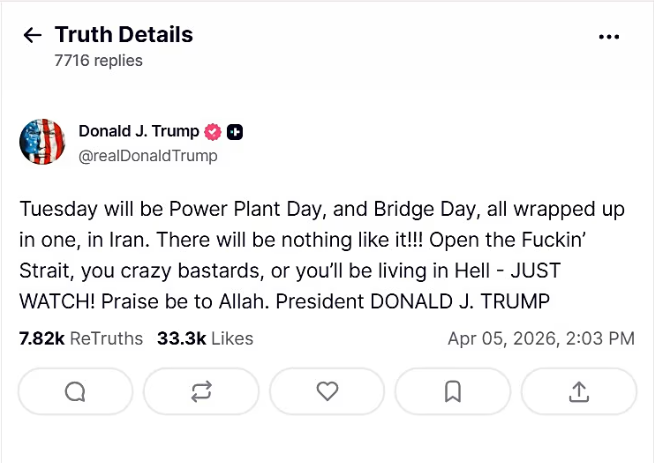Click the reply speech bubble button
Image resolution: width=654 pixels, height=463 pixels.
click(x=75, y=393)
